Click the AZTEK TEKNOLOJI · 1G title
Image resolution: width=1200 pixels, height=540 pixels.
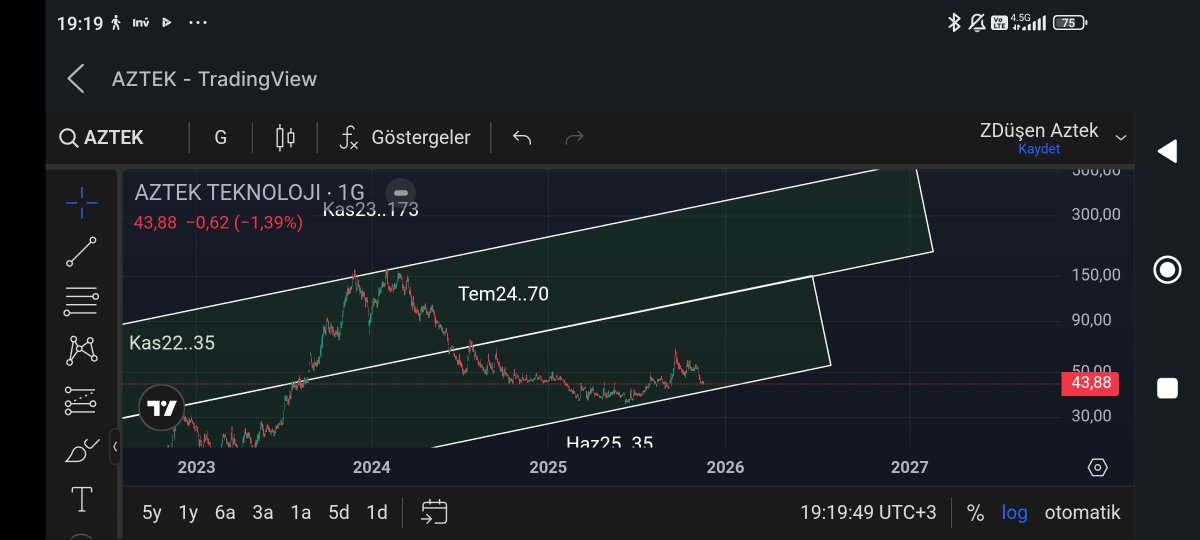pos(250,192)
